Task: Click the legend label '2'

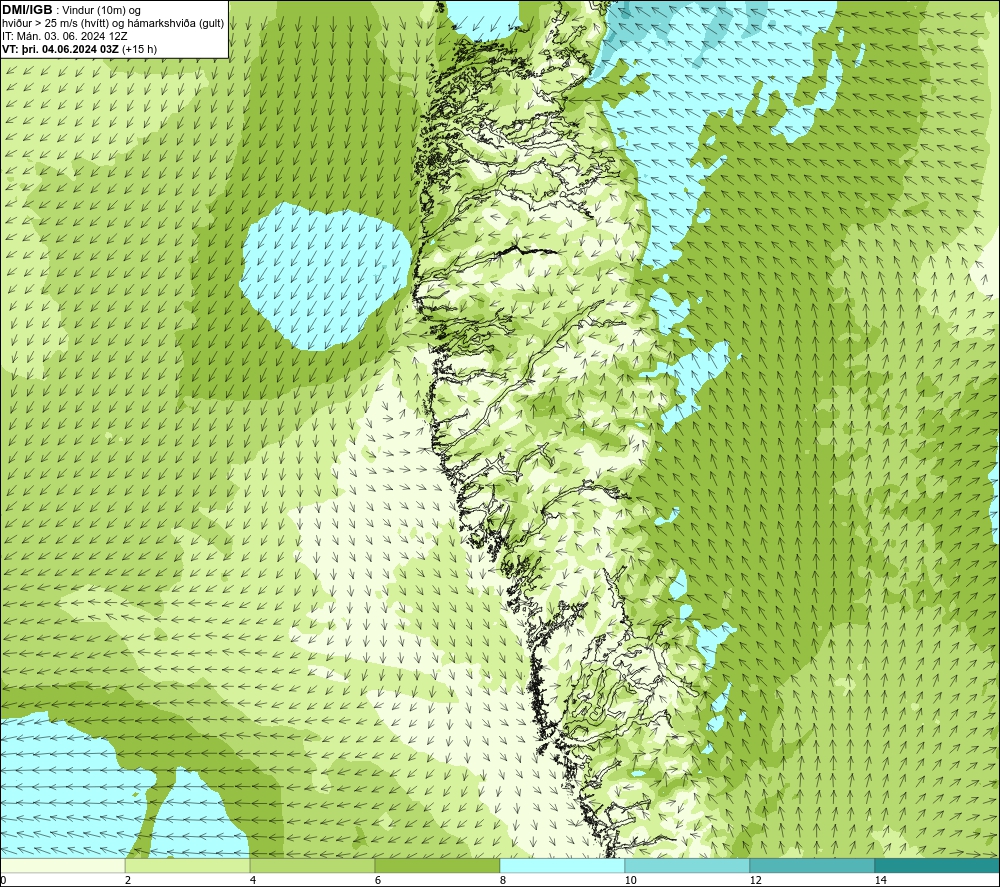Action: point(128,881)
